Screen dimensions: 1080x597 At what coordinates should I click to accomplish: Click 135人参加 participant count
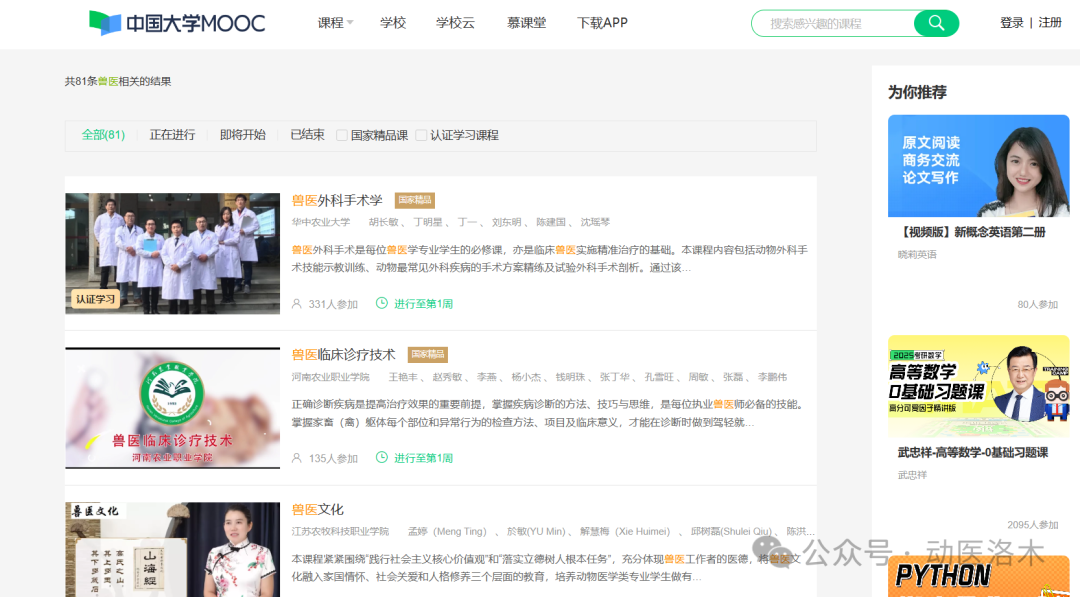click(333, 459)
